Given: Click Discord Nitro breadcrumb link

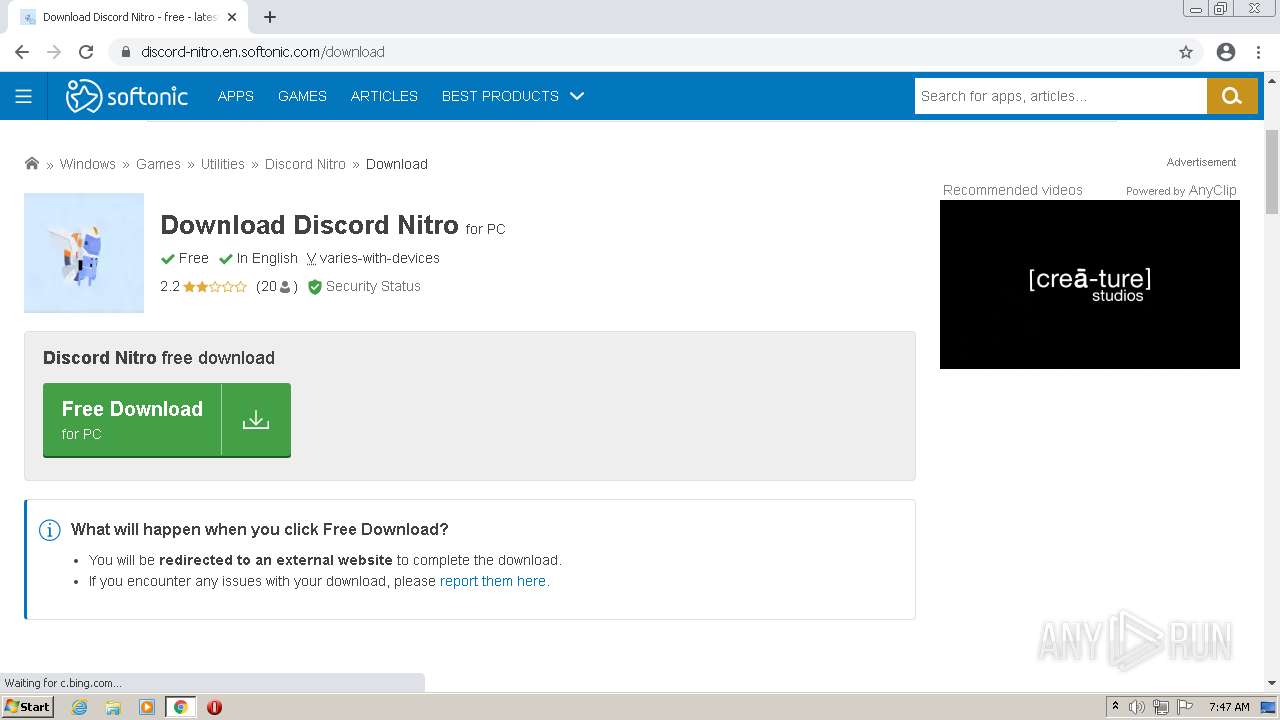Looking at the screenshot, I should (x=305, y=164).
